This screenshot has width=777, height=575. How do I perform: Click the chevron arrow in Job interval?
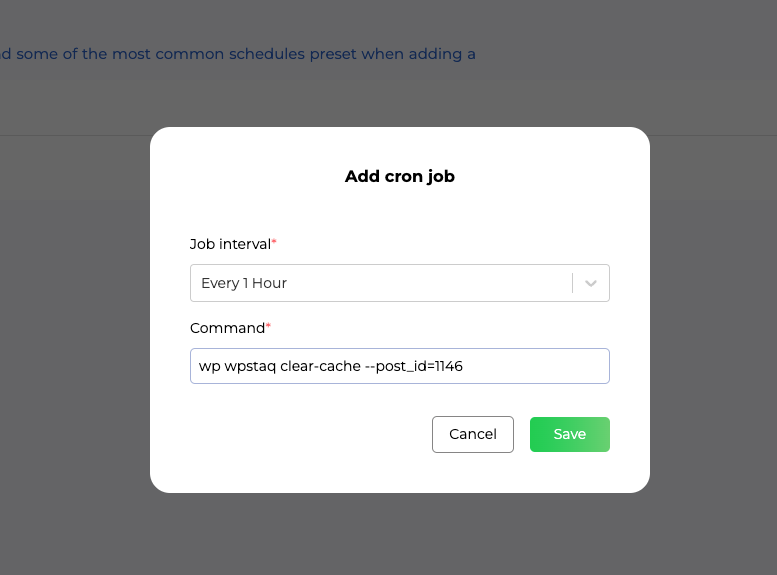point(591,283)
